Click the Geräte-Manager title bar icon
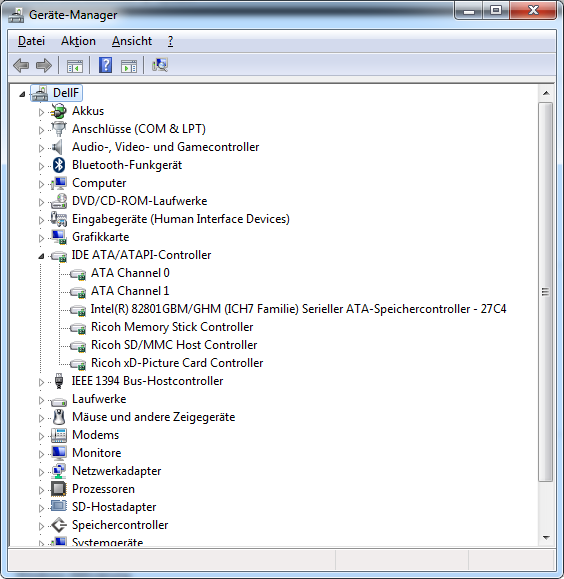The height and width of the screenshot is (579, 564). click(x=16, y=15)
